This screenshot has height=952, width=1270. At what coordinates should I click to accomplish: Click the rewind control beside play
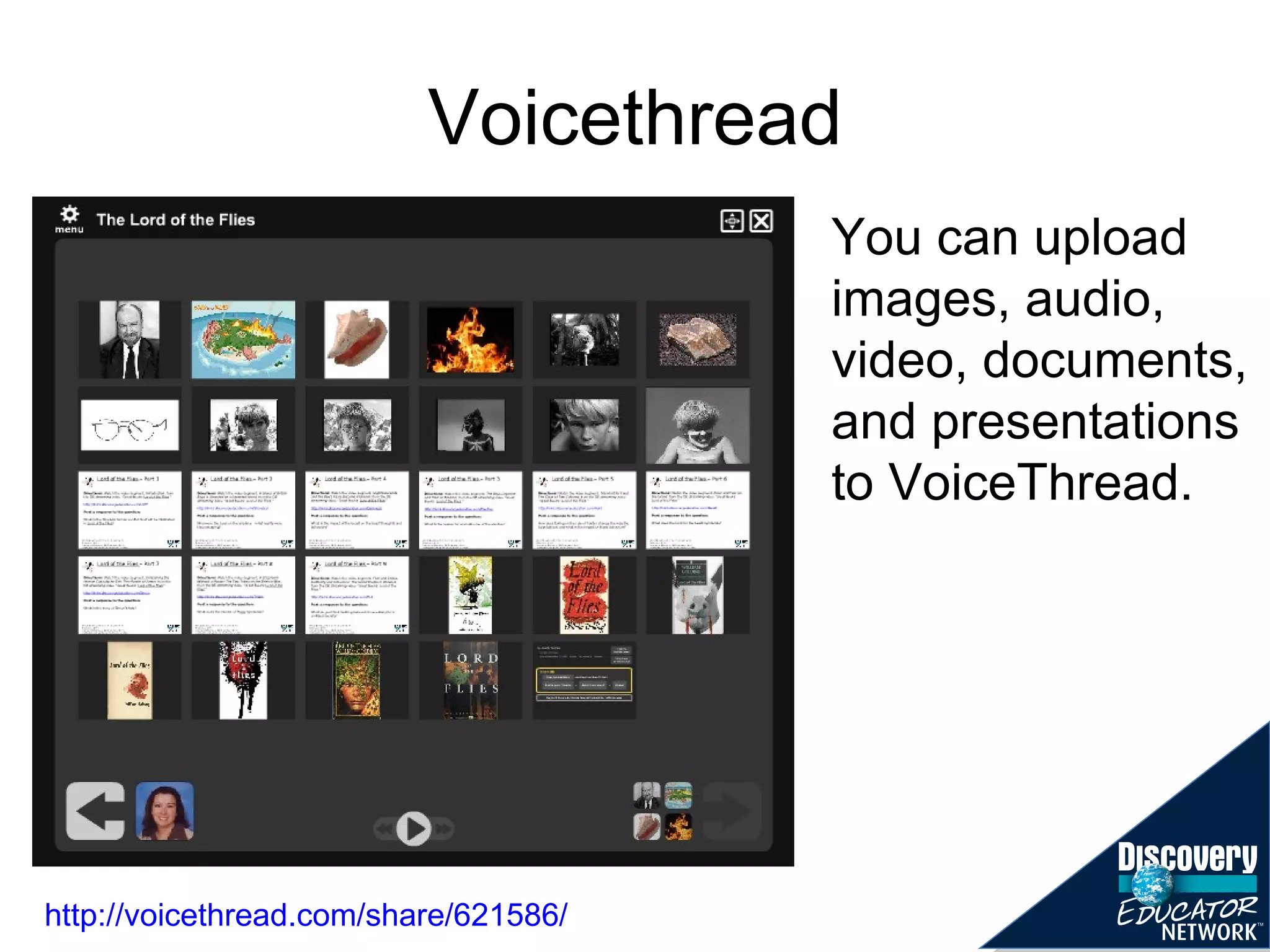[385, 829]
